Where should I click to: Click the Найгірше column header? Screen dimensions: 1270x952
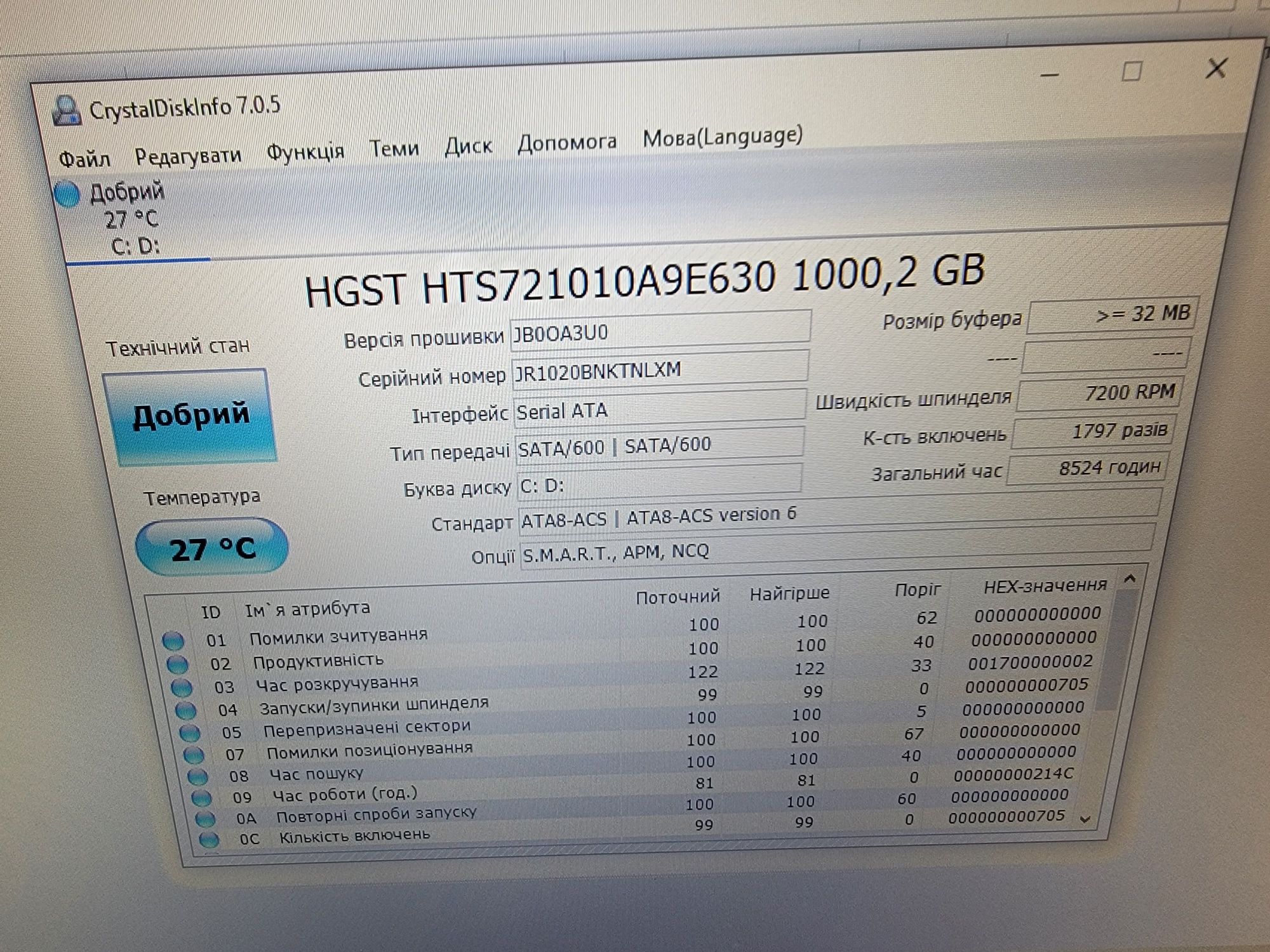click(x=789, y=593)
